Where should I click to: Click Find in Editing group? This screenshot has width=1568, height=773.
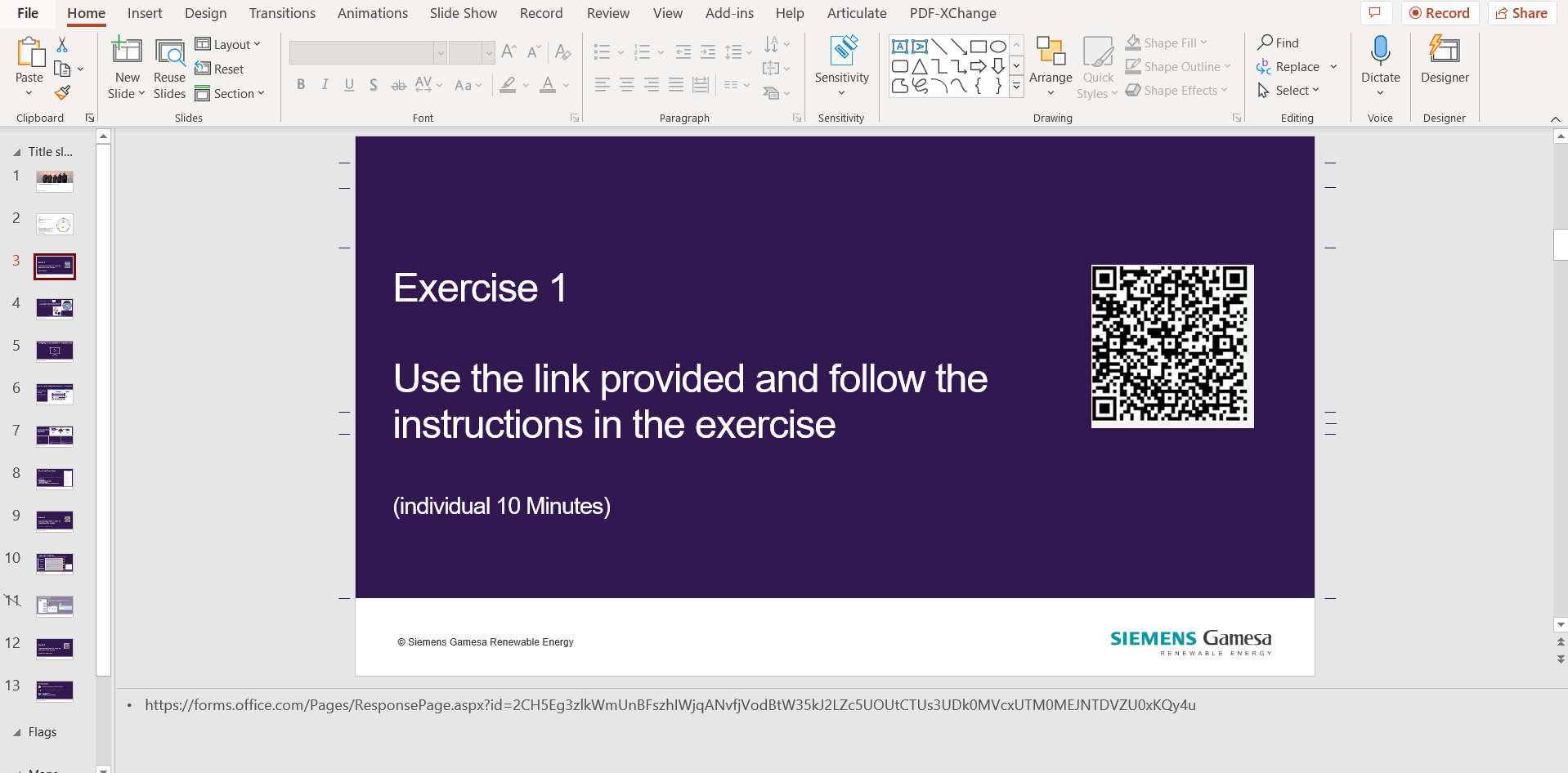point(1279,43)
